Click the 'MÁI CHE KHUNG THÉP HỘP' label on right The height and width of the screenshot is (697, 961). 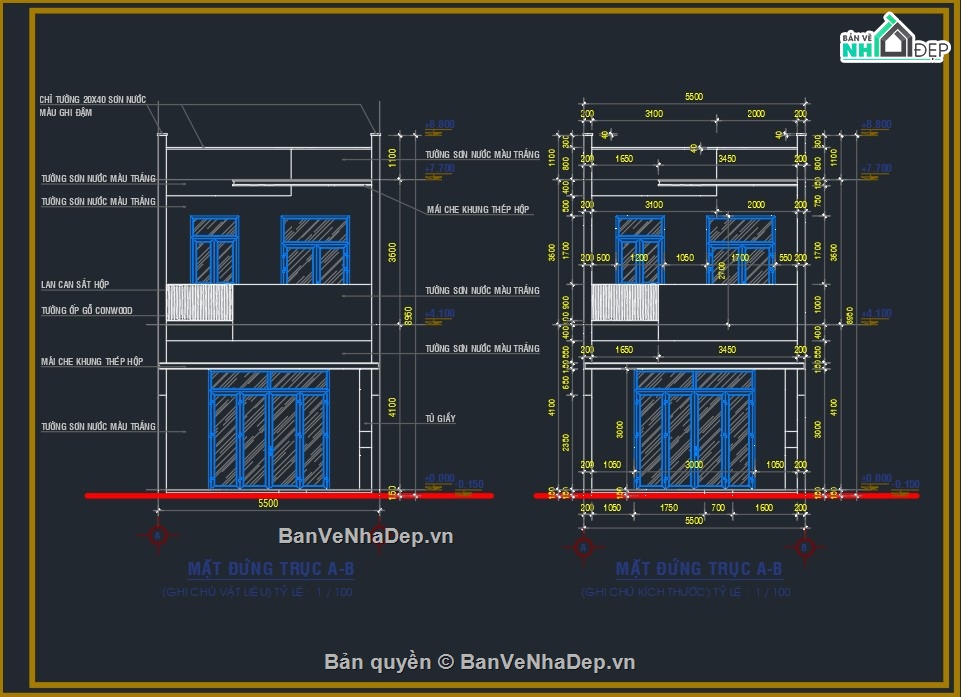[x=478, y=210]
